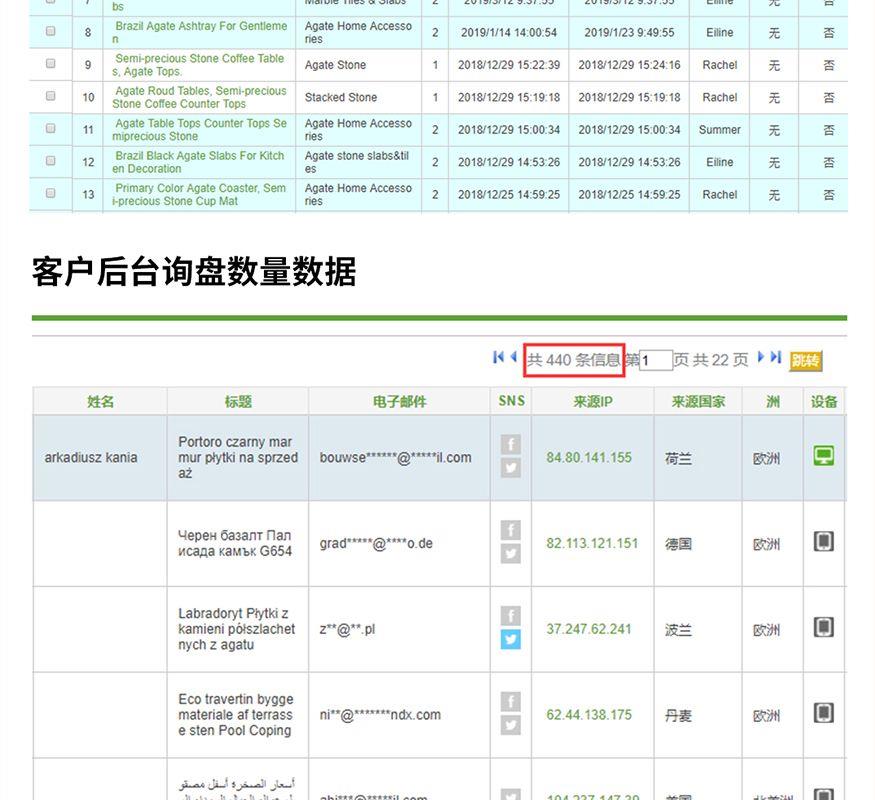This screenshot has width=875, height=800.
Task: Click the blue Twitter icon in the z**@**.pl row
Action: click(510, 639)
